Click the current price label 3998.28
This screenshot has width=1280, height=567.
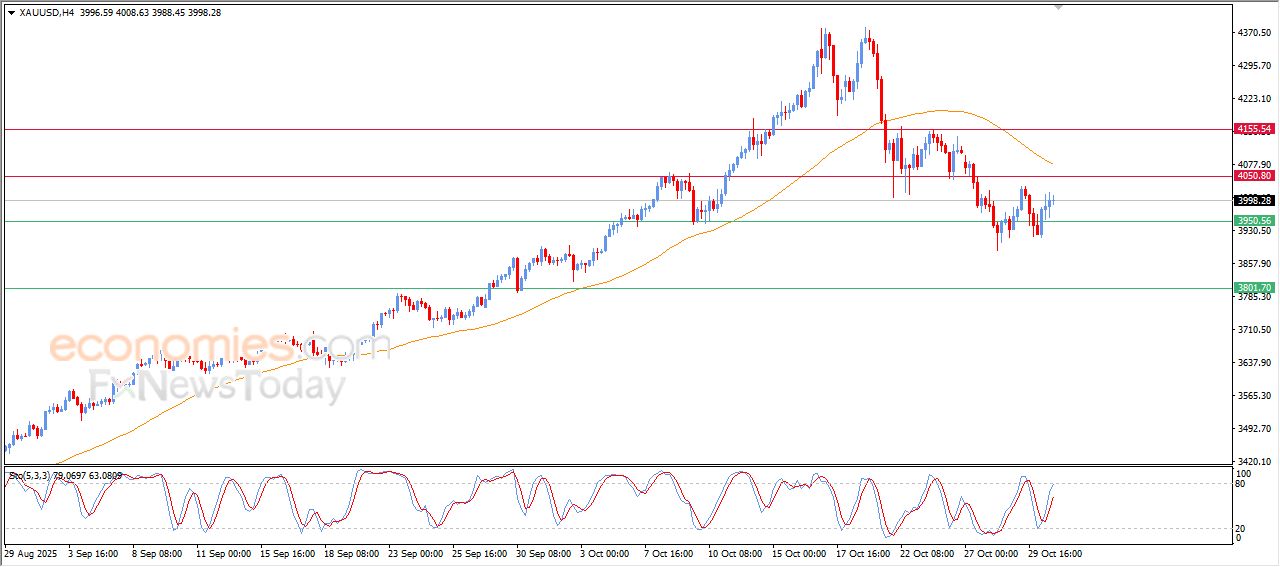1253,201
